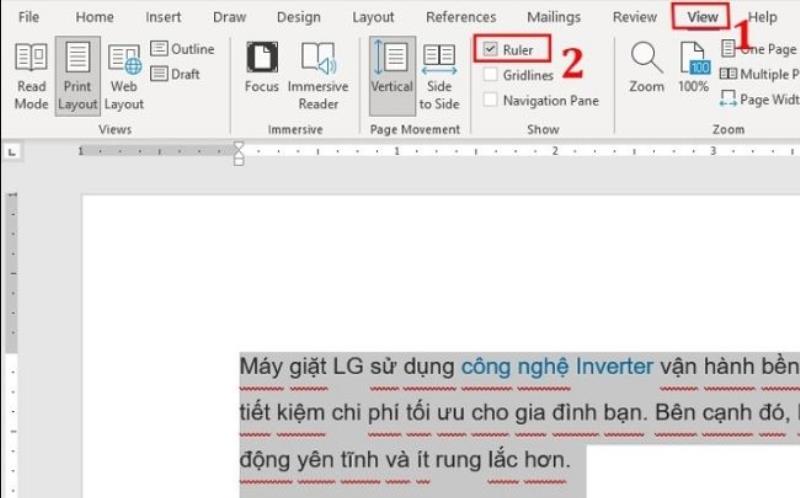Choose Multiple Pages zoom option
The width and height of the screenshot is (800, 498).
[760, 74]
